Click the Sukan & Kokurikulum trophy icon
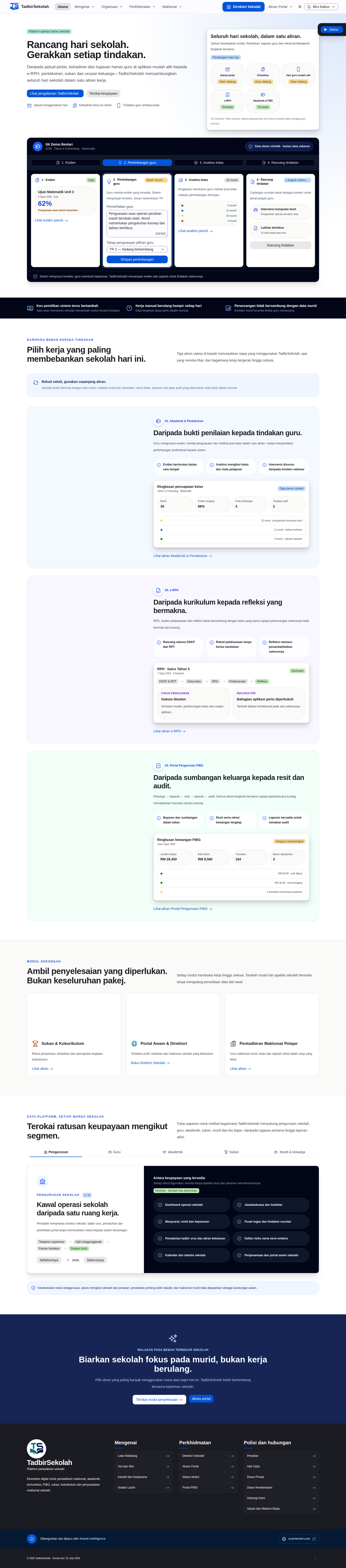 point(35,1043)
